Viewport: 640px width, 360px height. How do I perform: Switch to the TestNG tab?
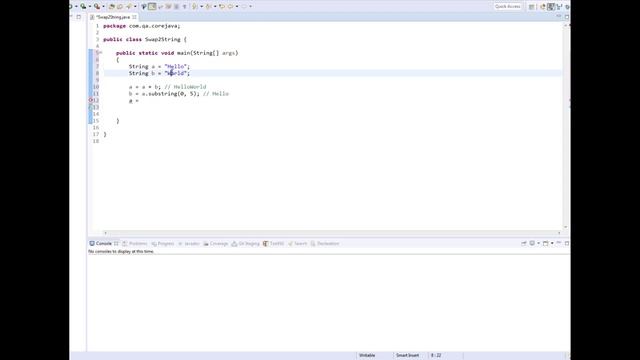(273, 244)
